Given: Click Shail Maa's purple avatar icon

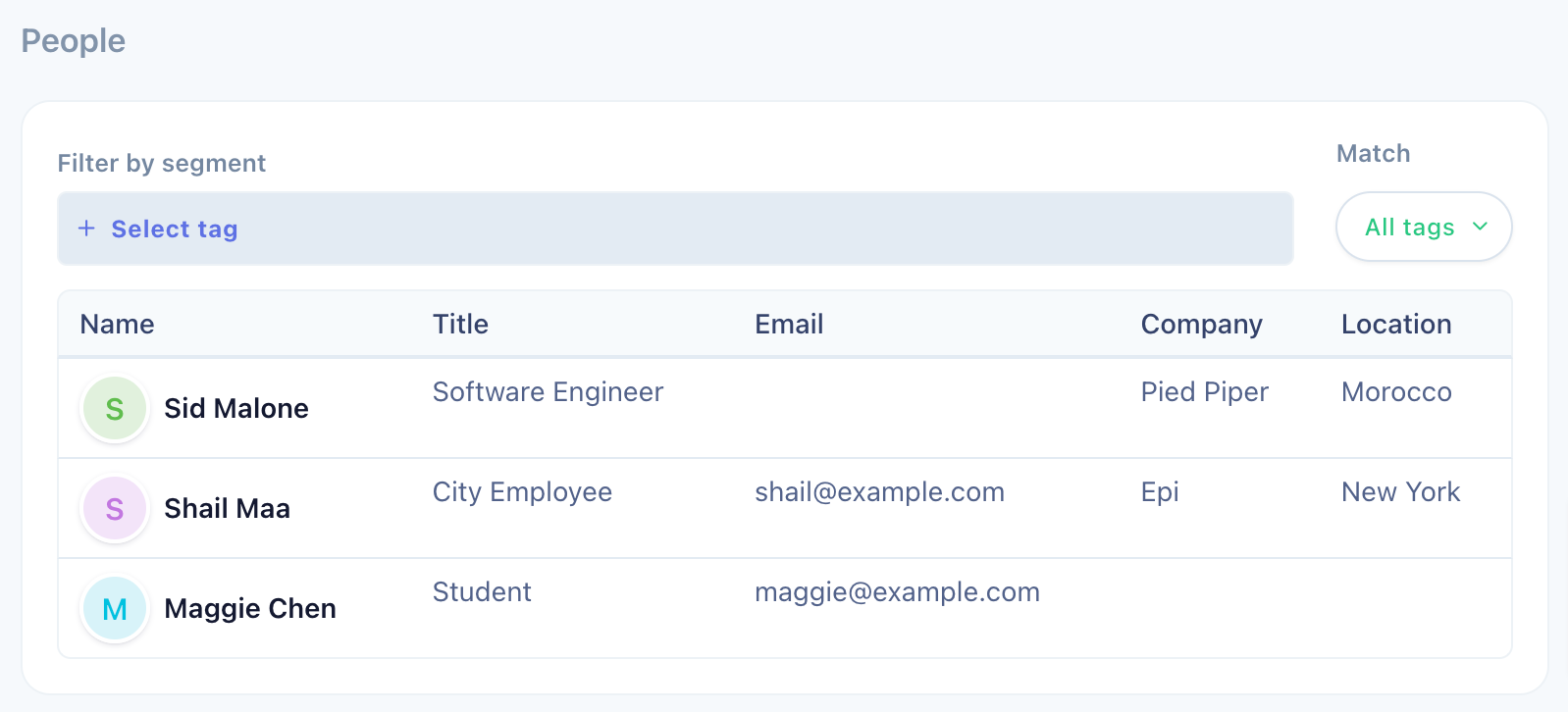Looking at the screenshot, I should tap(115, 508).
